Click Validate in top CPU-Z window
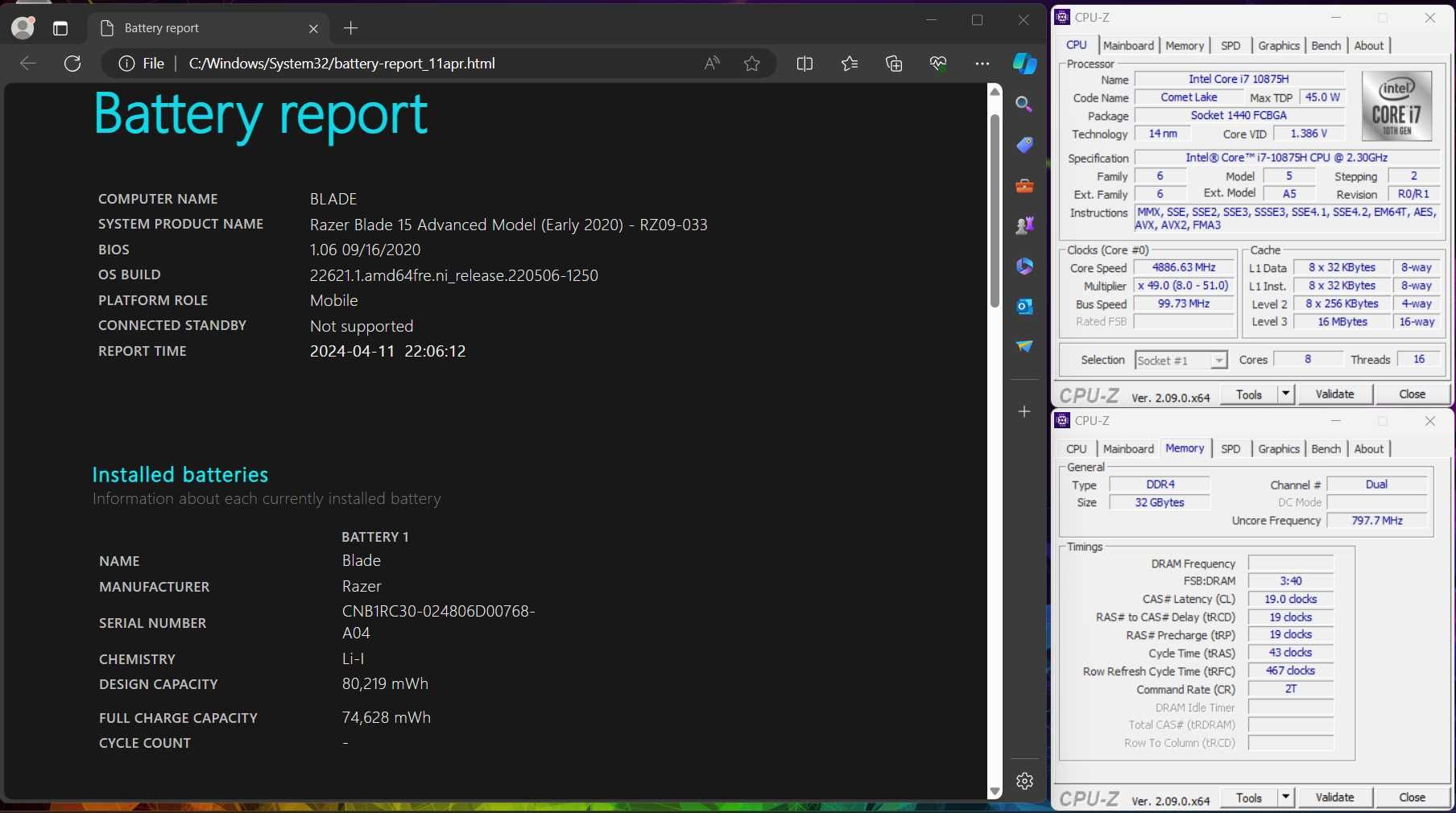Image resolution: width=1456 pixels, height=813 pixels. coord(1334,394)
